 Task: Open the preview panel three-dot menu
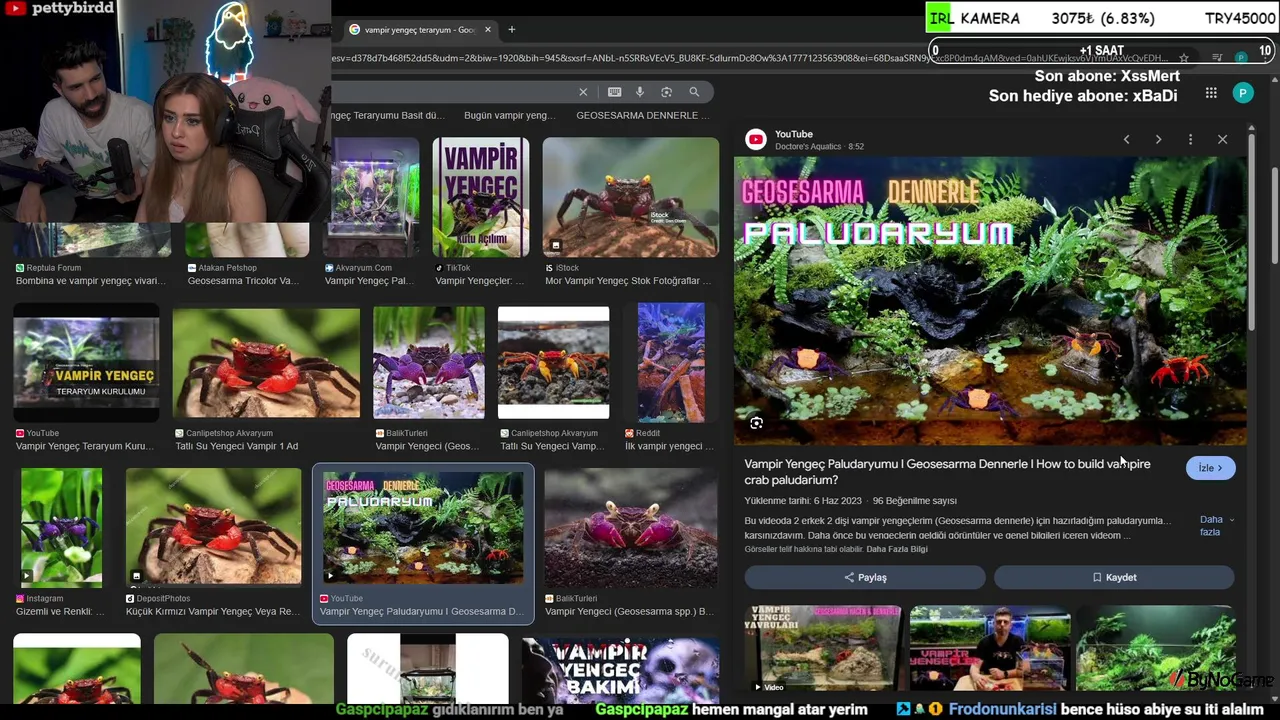tap(1190, 140)
